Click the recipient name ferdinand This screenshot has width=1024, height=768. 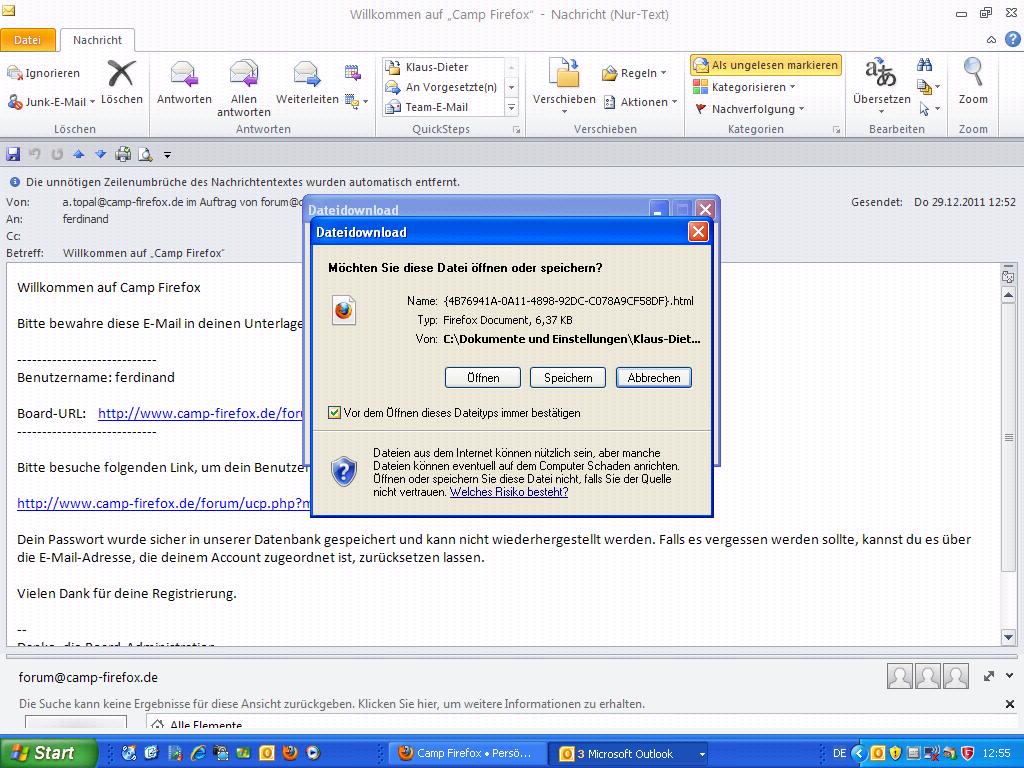click(x=86, y=219)
